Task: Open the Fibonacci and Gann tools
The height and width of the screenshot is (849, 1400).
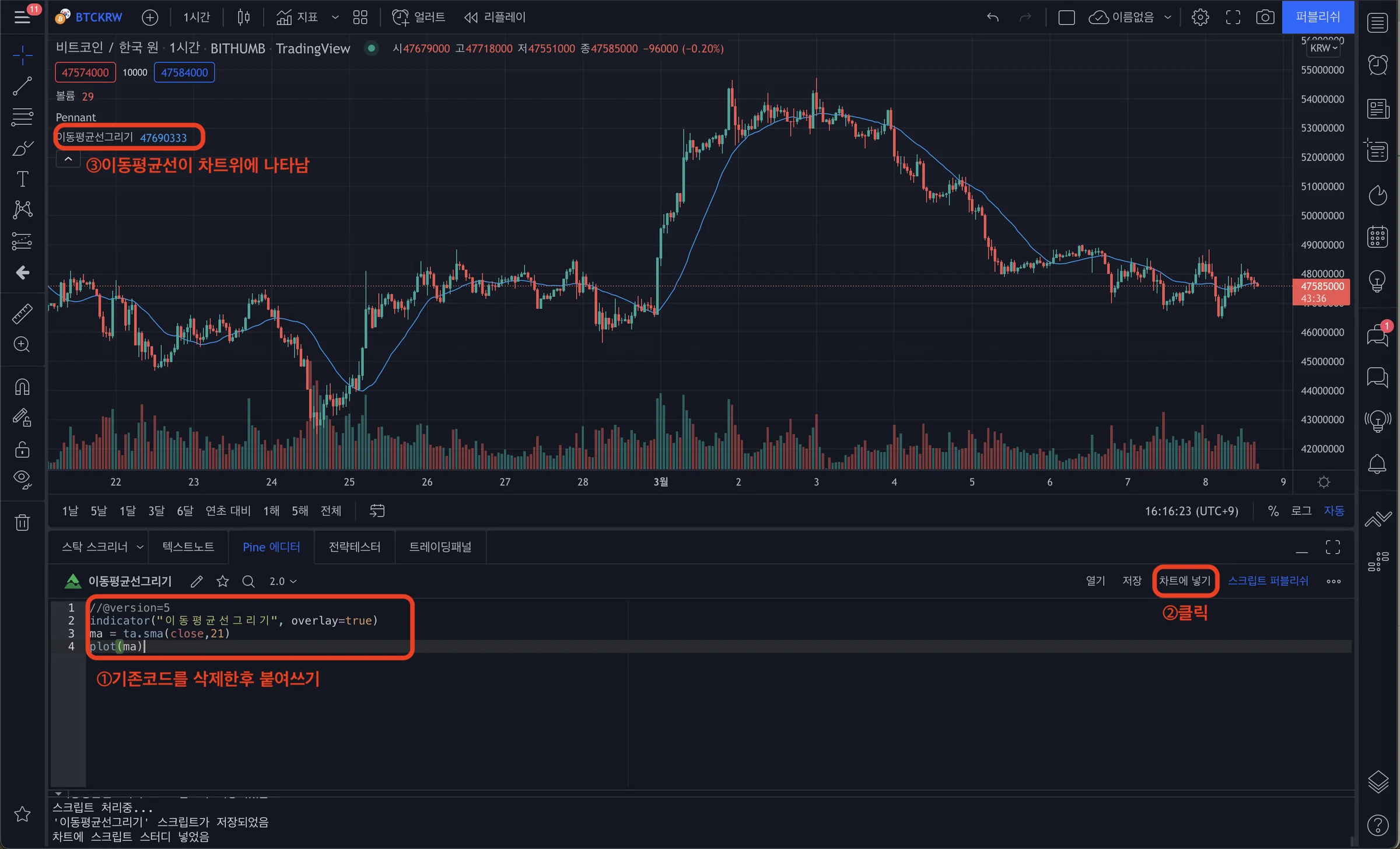Action: pyautogui.click(x=22, y=117)
